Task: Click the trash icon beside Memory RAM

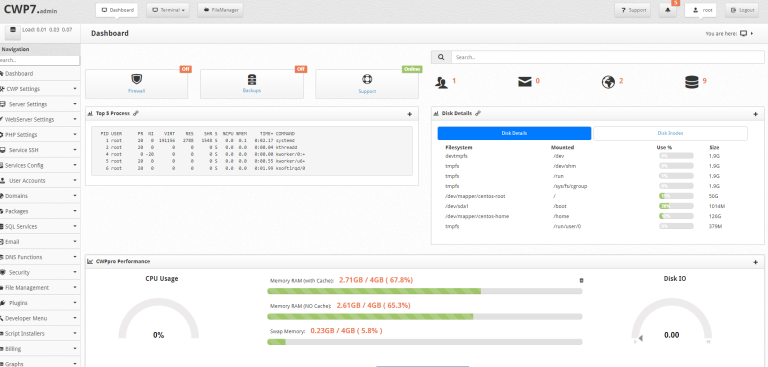Action: pos(581,280)
